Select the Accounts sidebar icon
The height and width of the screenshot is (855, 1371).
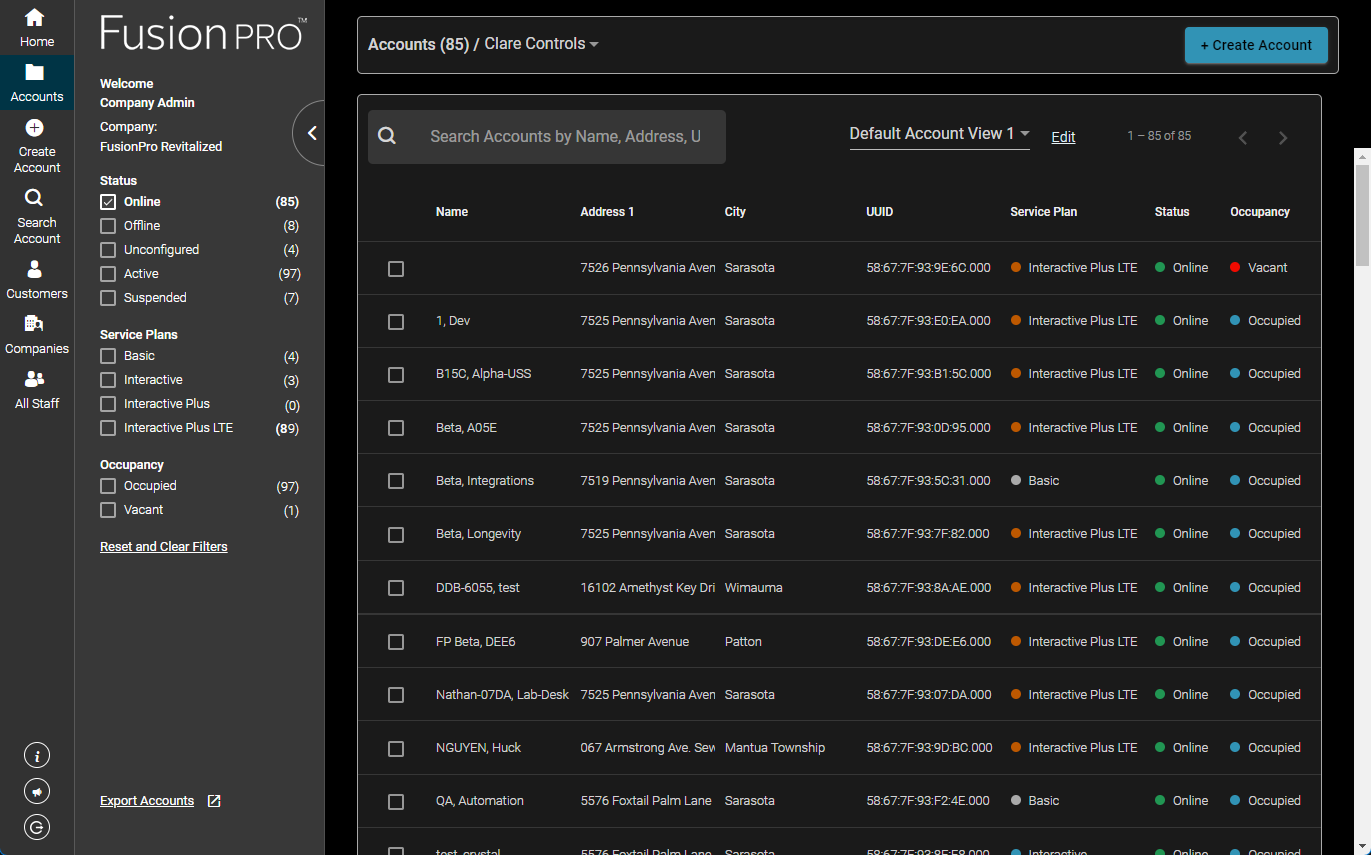36,81
